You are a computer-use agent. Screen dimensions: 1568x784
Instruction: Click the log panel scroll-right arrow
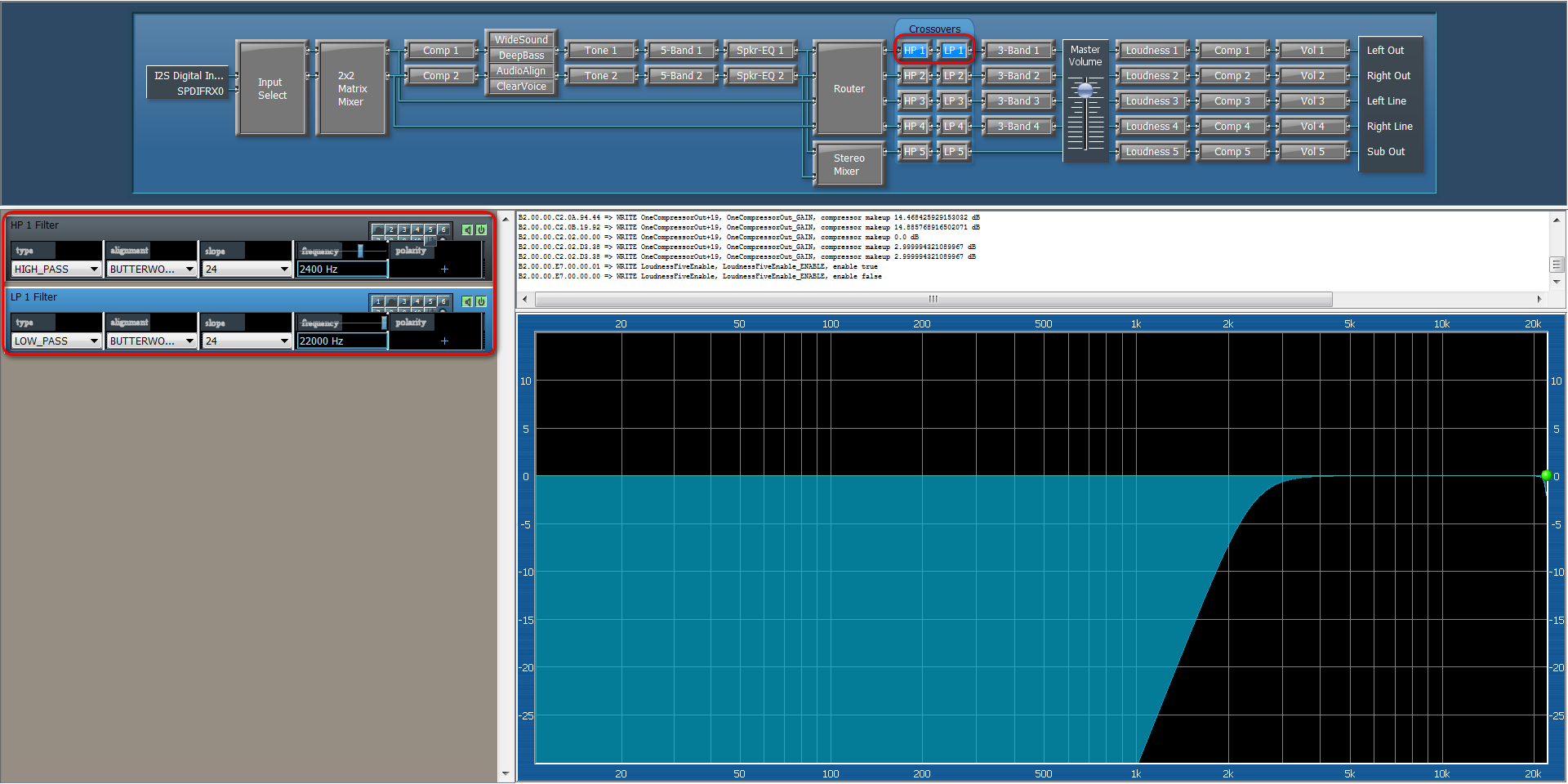tap(1539, 299)
